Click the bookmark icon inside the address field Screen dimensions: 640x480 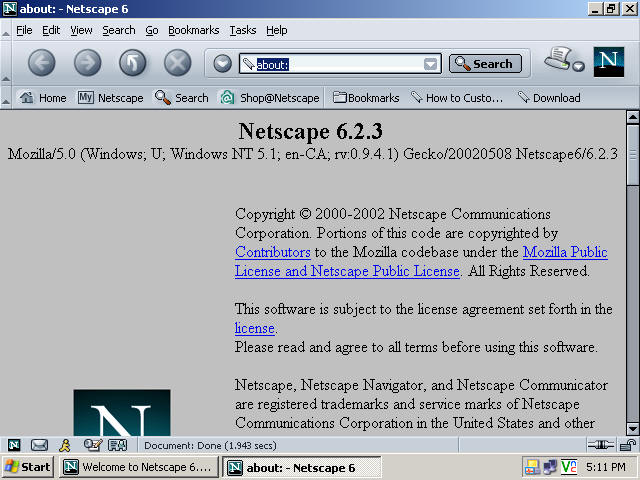point(248,64)
